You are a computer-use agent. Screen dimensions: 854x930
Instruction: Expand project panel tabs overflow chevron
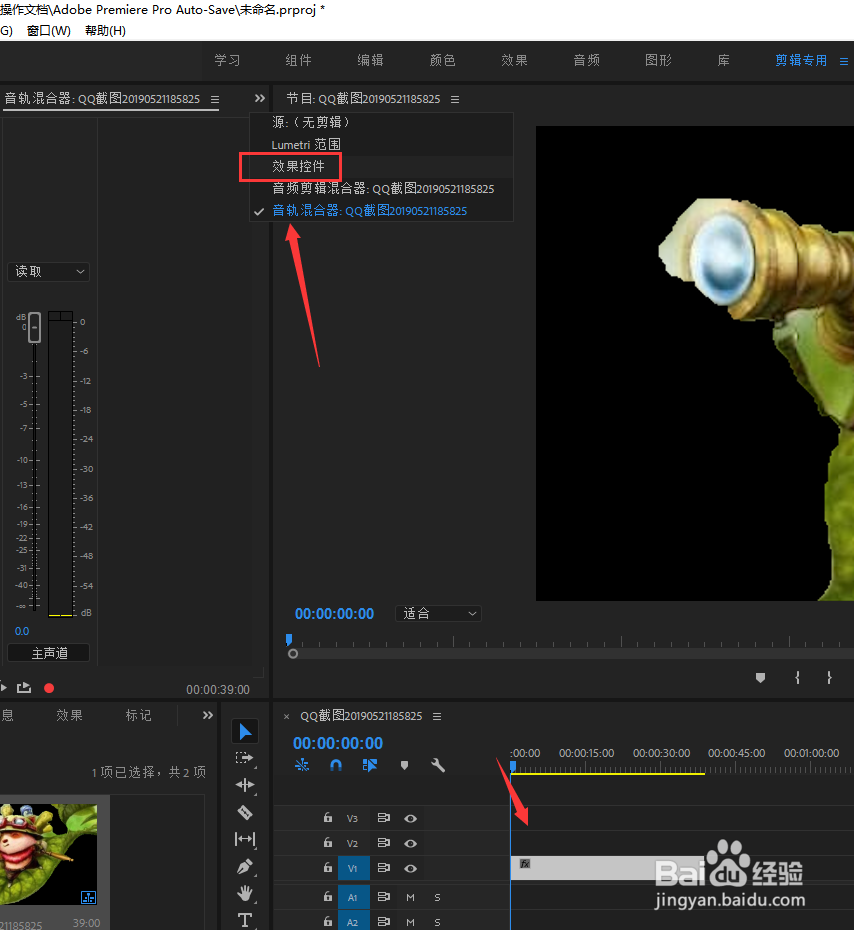tap(208, 715)
